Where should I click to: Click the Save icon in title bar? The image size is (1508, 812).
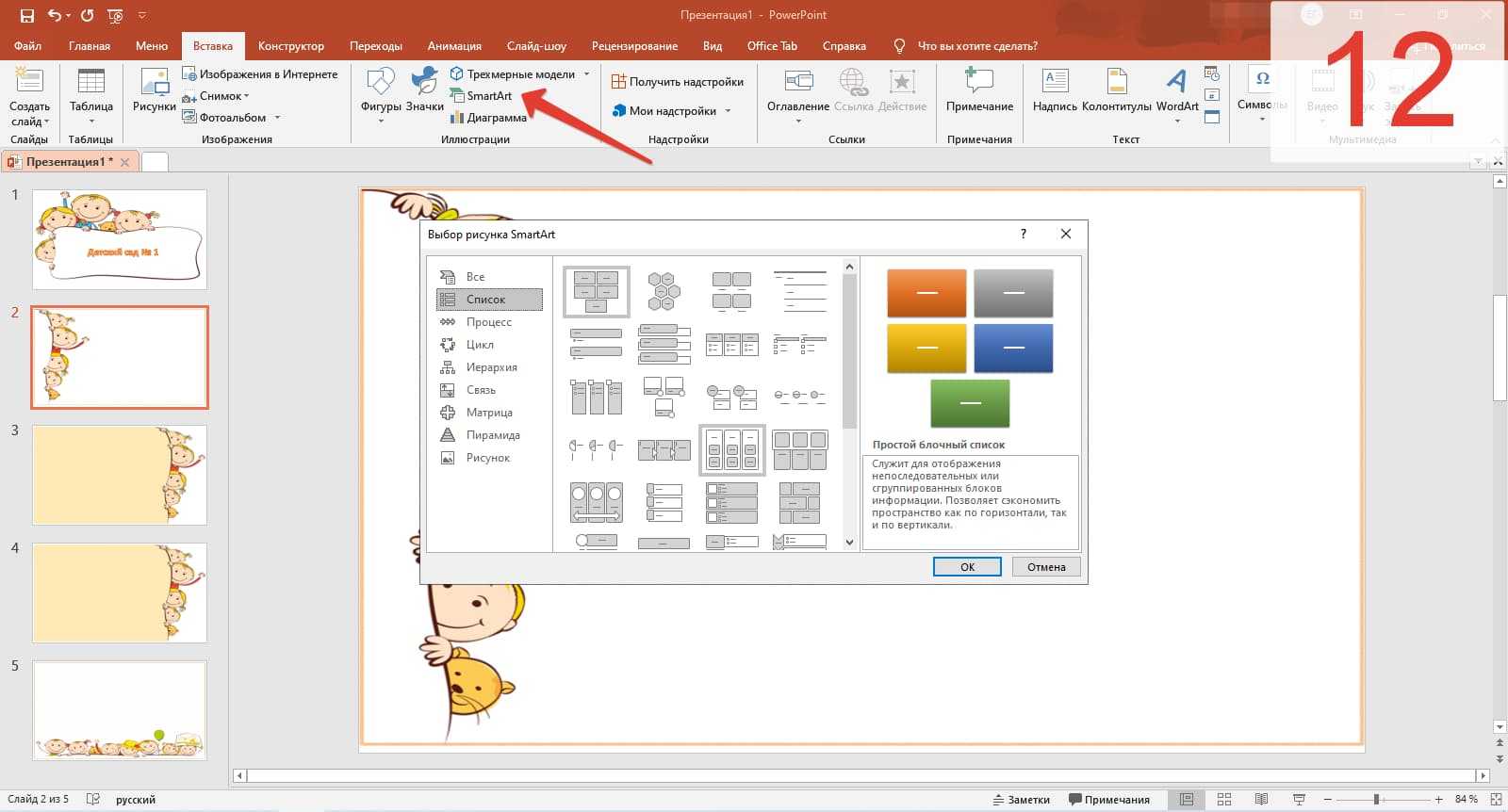point(26,15)
